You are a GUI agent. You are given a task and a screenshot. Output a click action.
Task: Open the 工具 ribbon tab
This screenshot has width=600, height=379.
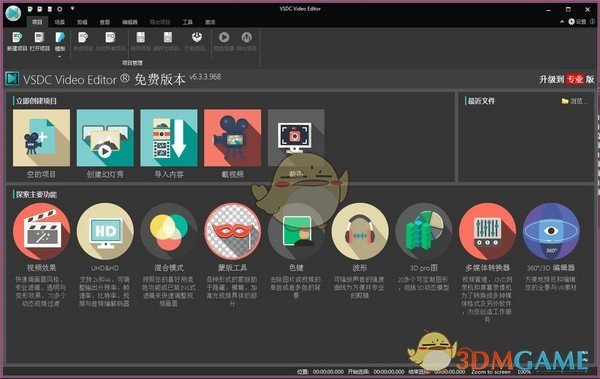point(187,22)
